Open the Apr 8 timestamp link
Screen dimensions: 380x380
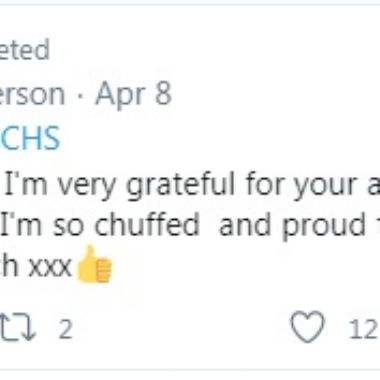133,94
